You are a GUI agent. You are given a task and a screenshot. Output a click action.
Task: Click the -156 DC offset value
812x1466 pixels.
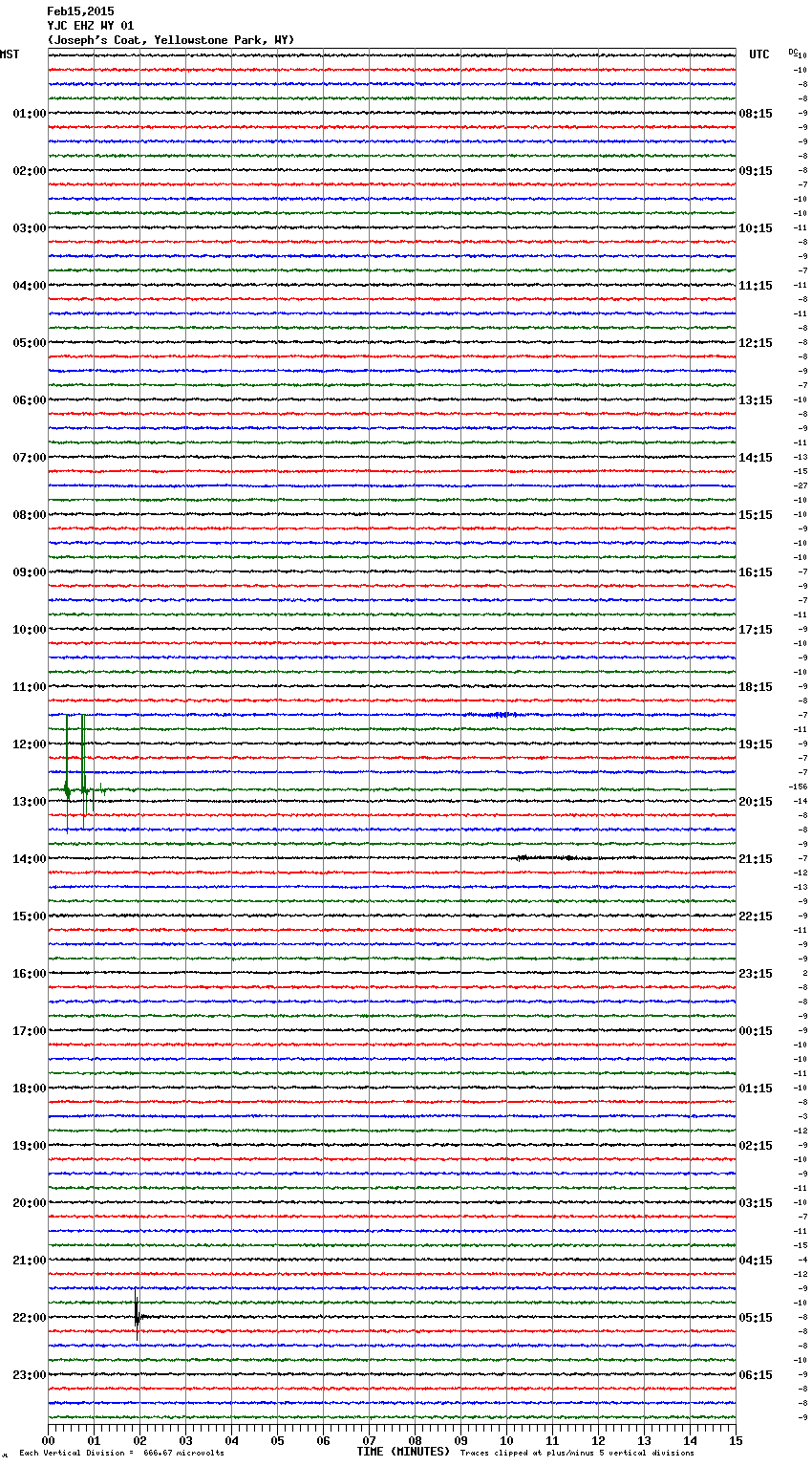(x=799, y=787)
